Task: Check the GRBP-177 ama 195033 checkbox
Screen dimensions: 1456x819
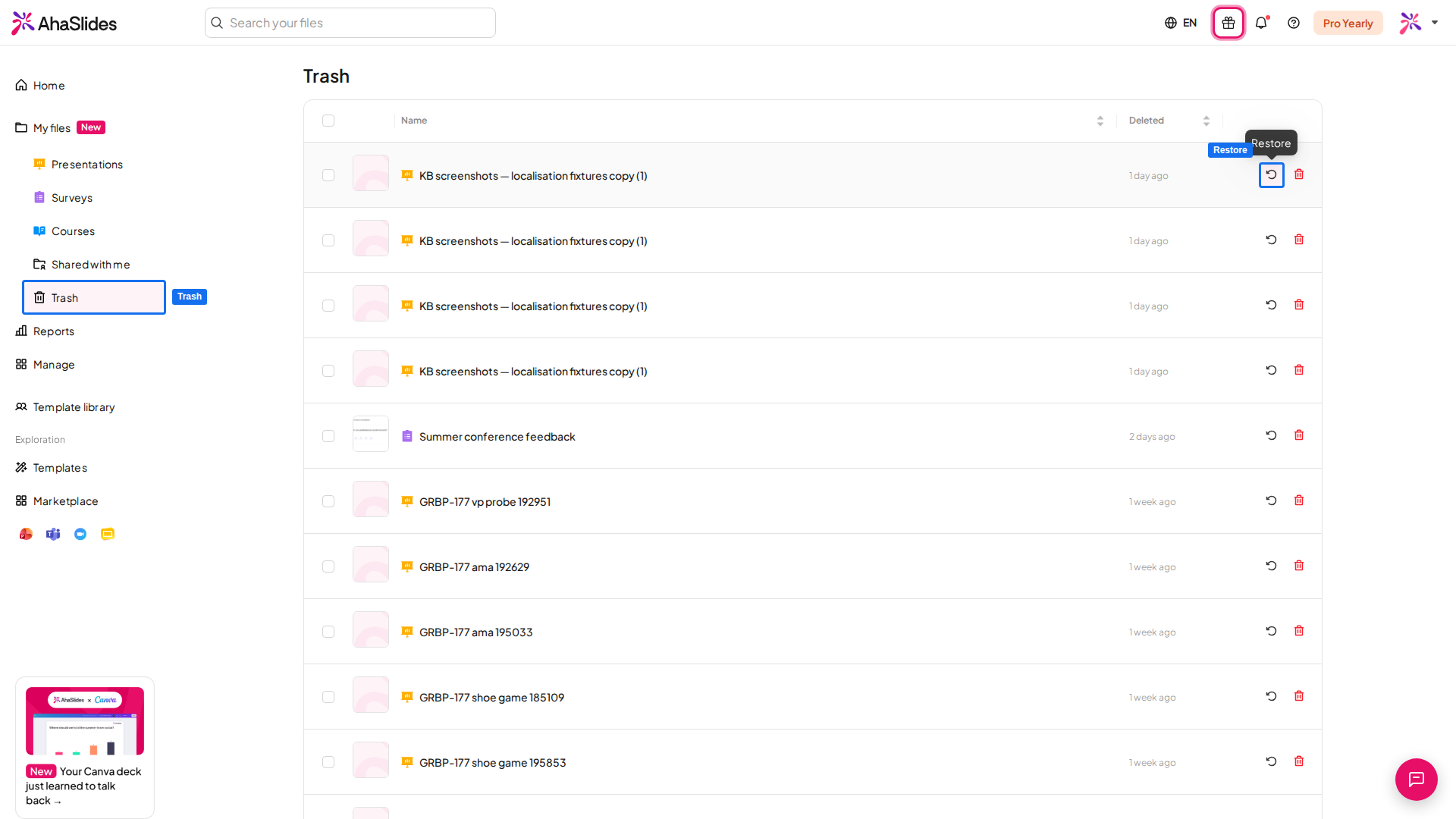Action: [328, 632]
